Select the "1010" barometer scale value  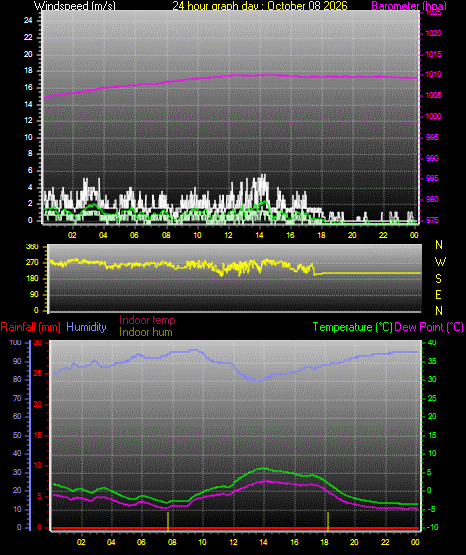click(433, 74)
